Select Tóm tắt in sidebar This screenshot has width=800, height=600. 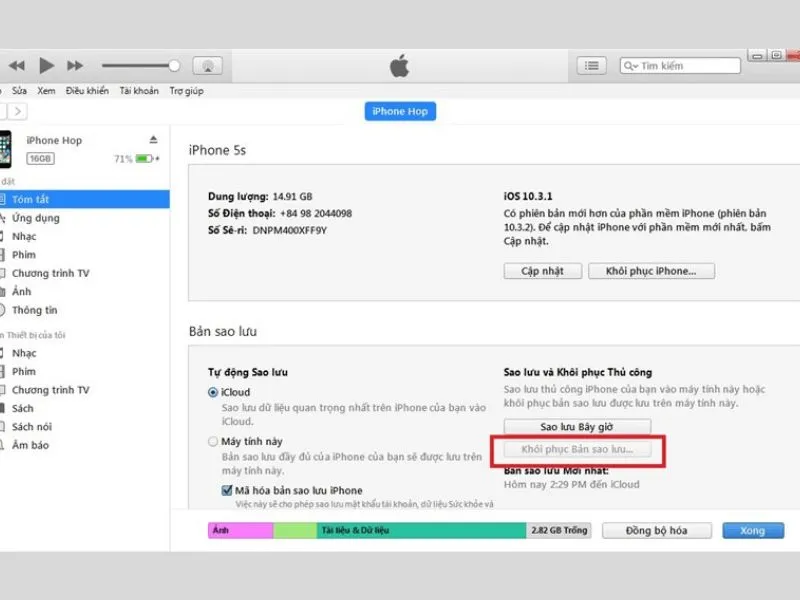[x=85, y=199]
